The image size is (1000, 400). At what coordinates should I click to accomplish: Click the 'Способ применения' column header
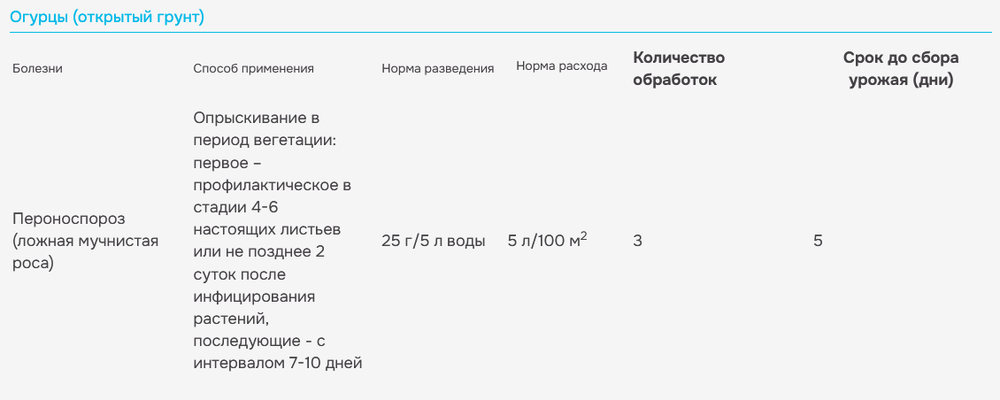(253, 69)
